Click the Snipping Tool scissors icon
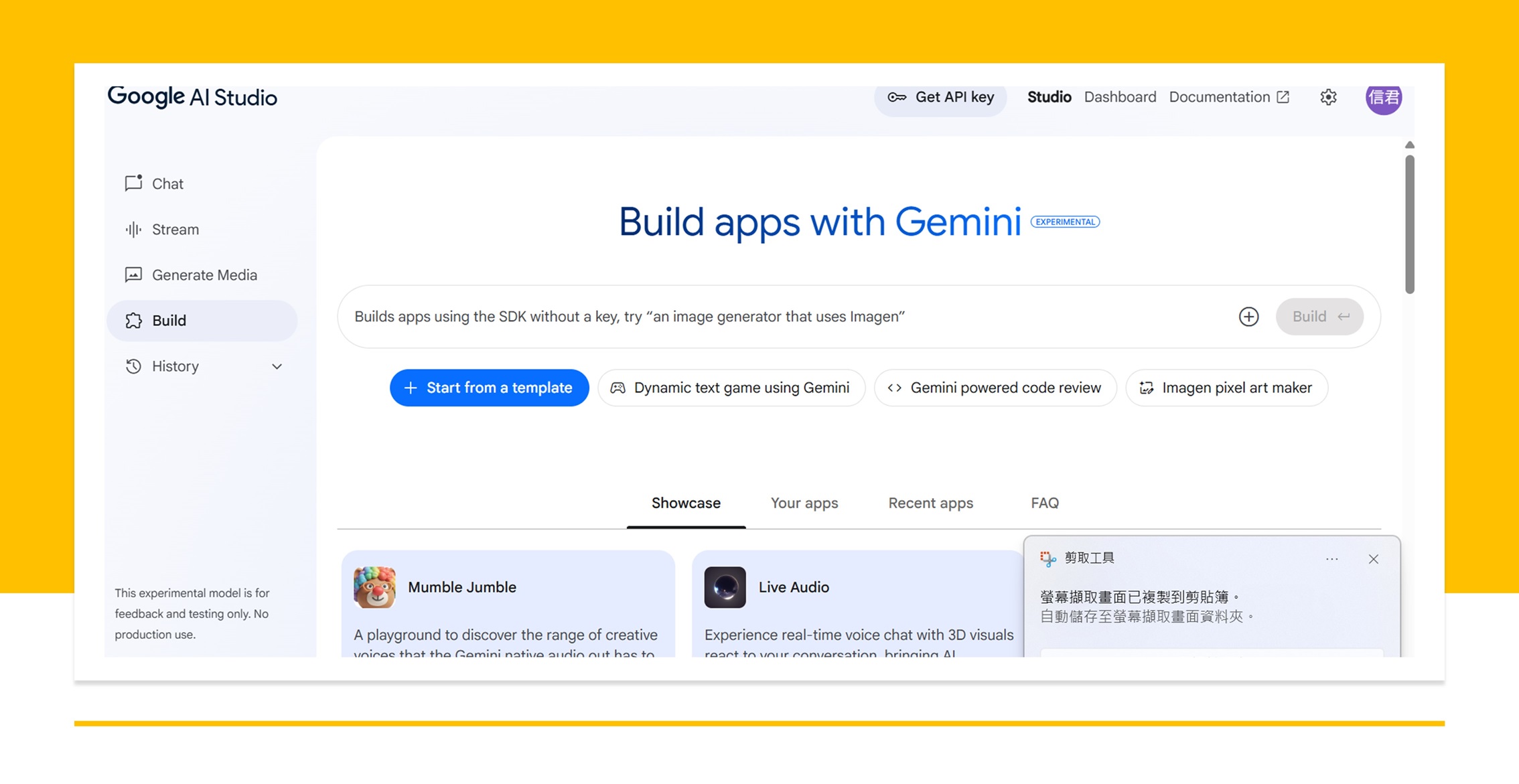The image size is (1519, 784). coord(1047,558)
